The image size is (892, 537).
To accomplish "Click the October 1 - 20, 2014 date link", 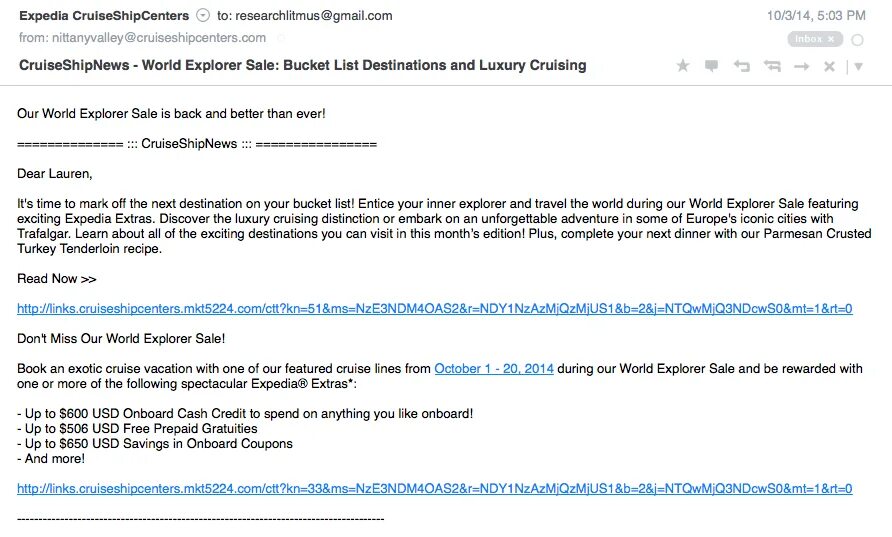I will coord(493,368).
